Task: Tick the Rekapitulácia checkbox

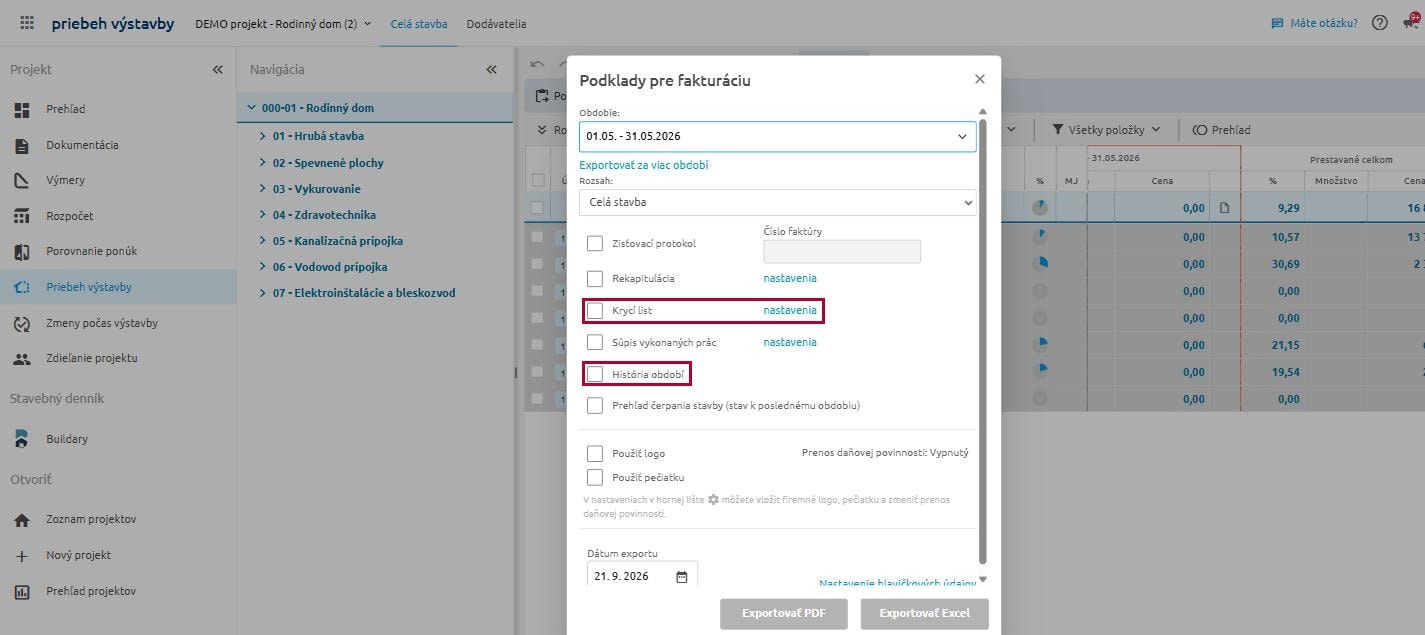Action: click(x=595, y=278)
